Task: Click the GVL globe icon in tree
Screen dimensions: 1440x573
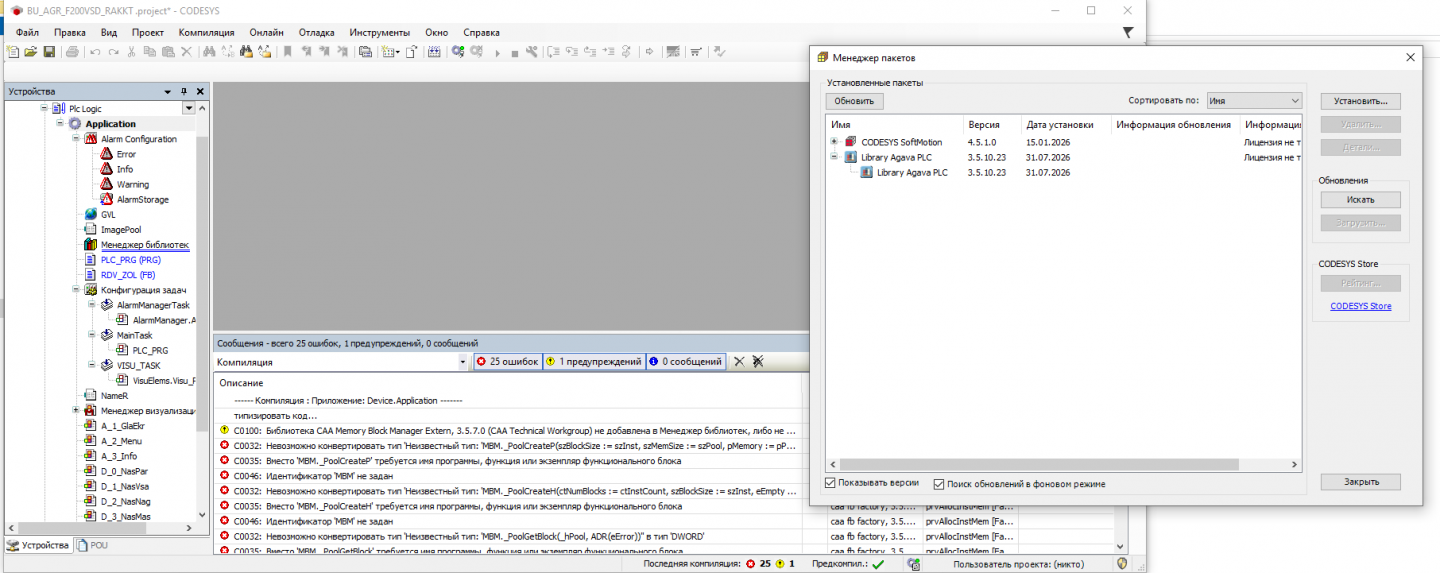Action: coord(91,214)
